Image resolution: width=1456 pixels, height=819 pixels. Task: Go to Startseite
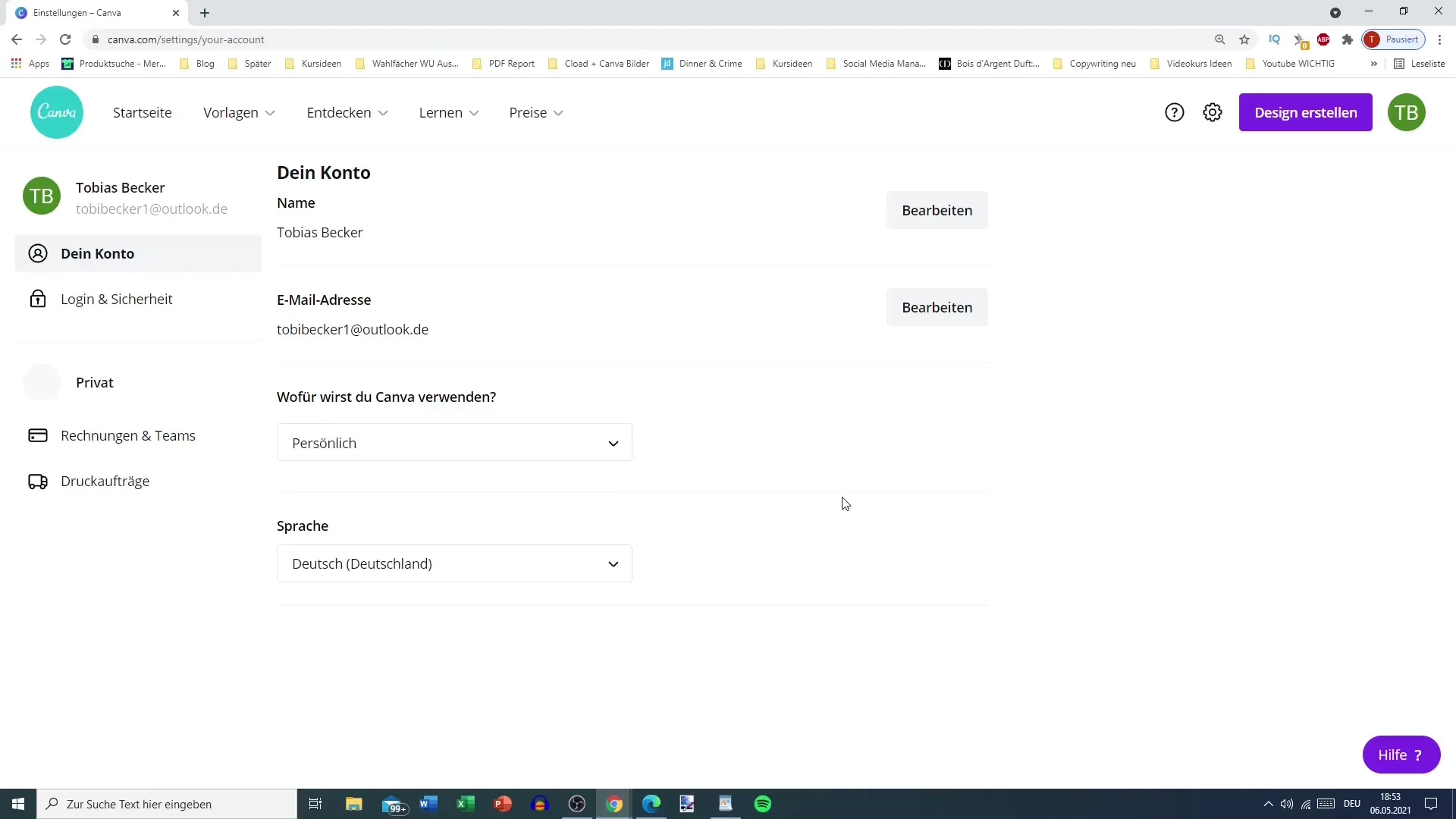click(x=143, y=112)
